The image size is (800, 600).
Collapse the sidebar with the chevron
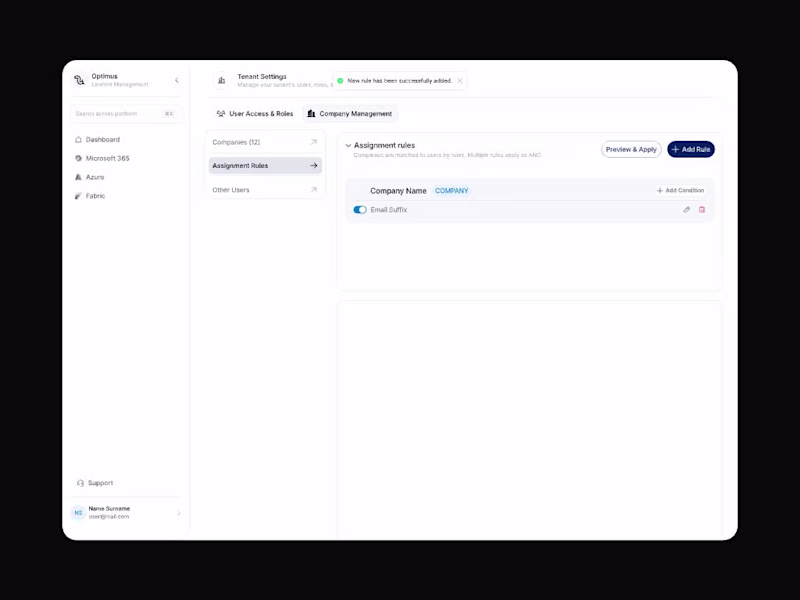[x=177, y=80]
